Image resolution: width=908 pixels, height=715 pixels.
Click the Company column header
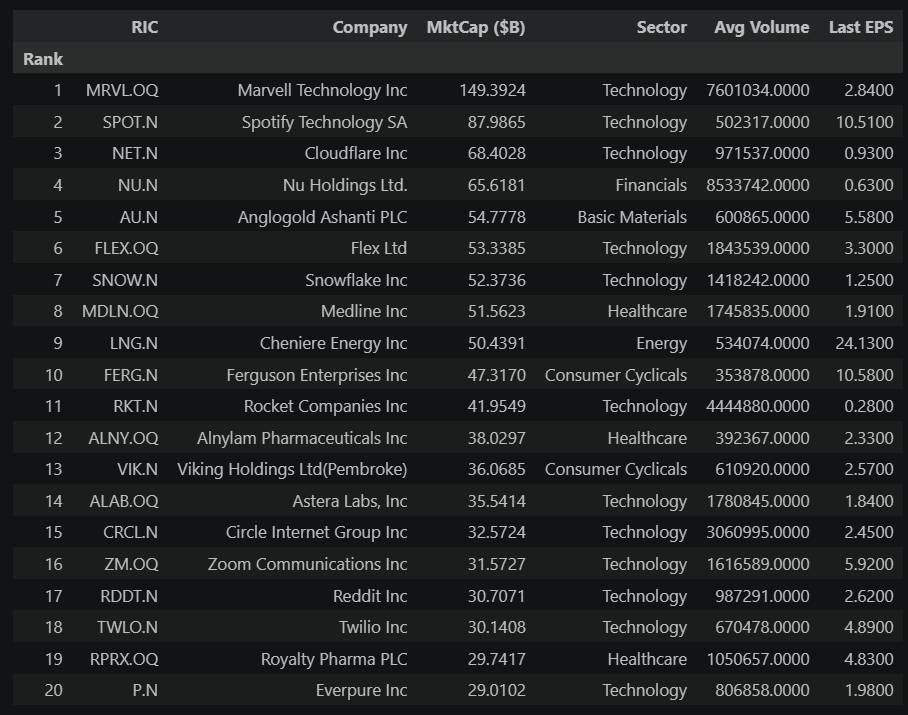pos(369,27)
